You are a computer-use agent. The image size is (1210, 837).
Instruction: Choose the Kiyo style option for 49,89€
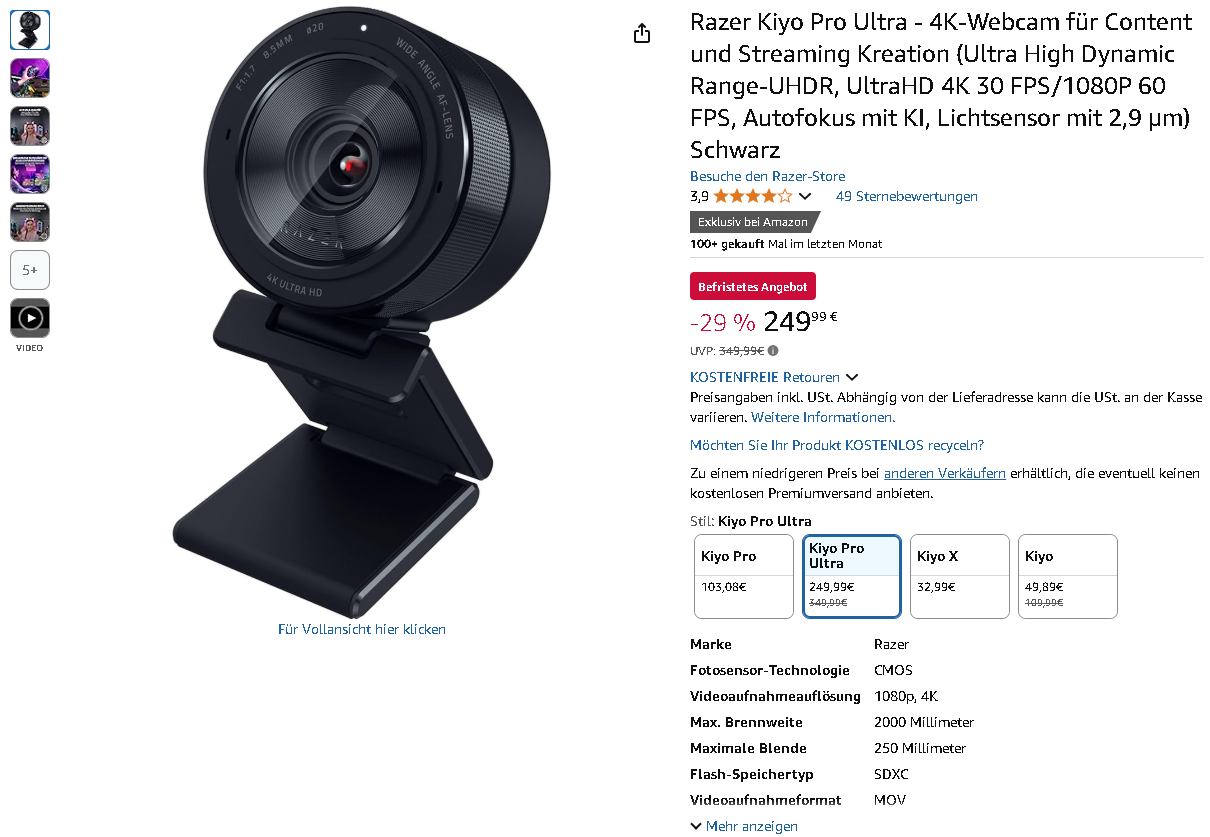1067,577
